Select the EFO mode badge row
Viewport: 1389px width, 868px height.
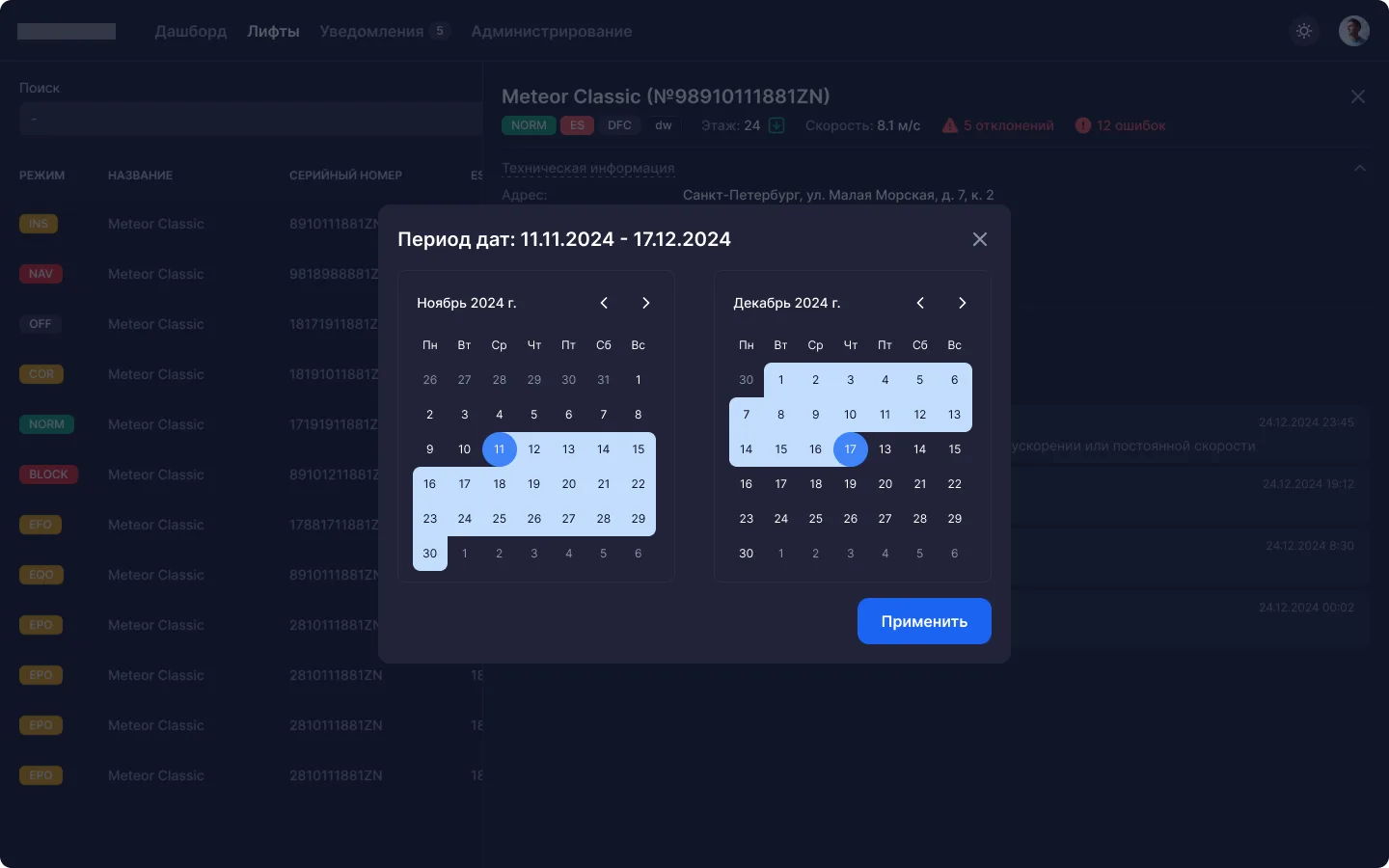[x=41, y=525]
